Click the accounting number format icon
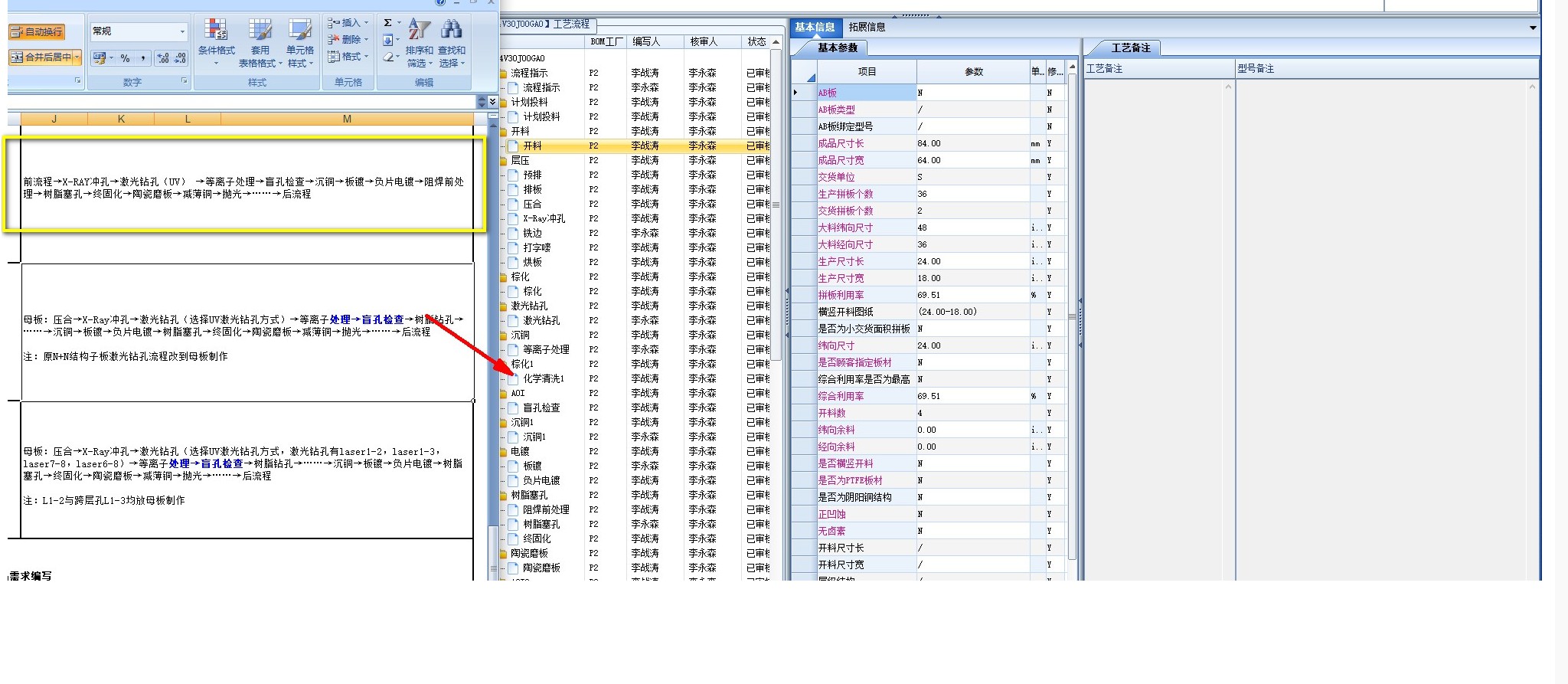This screenshot has width=1568, height=684. coord(100,57)
